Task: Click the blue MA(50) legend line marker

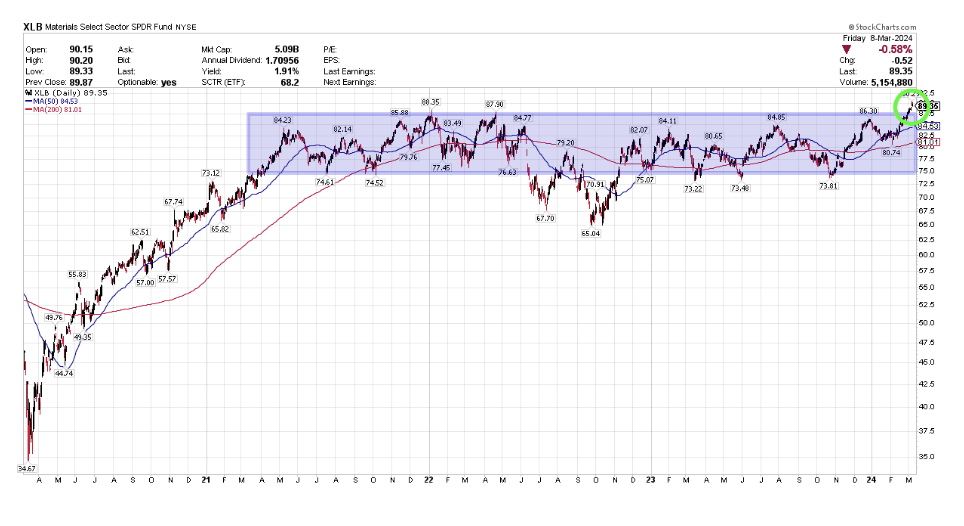Action: point(29,101)
